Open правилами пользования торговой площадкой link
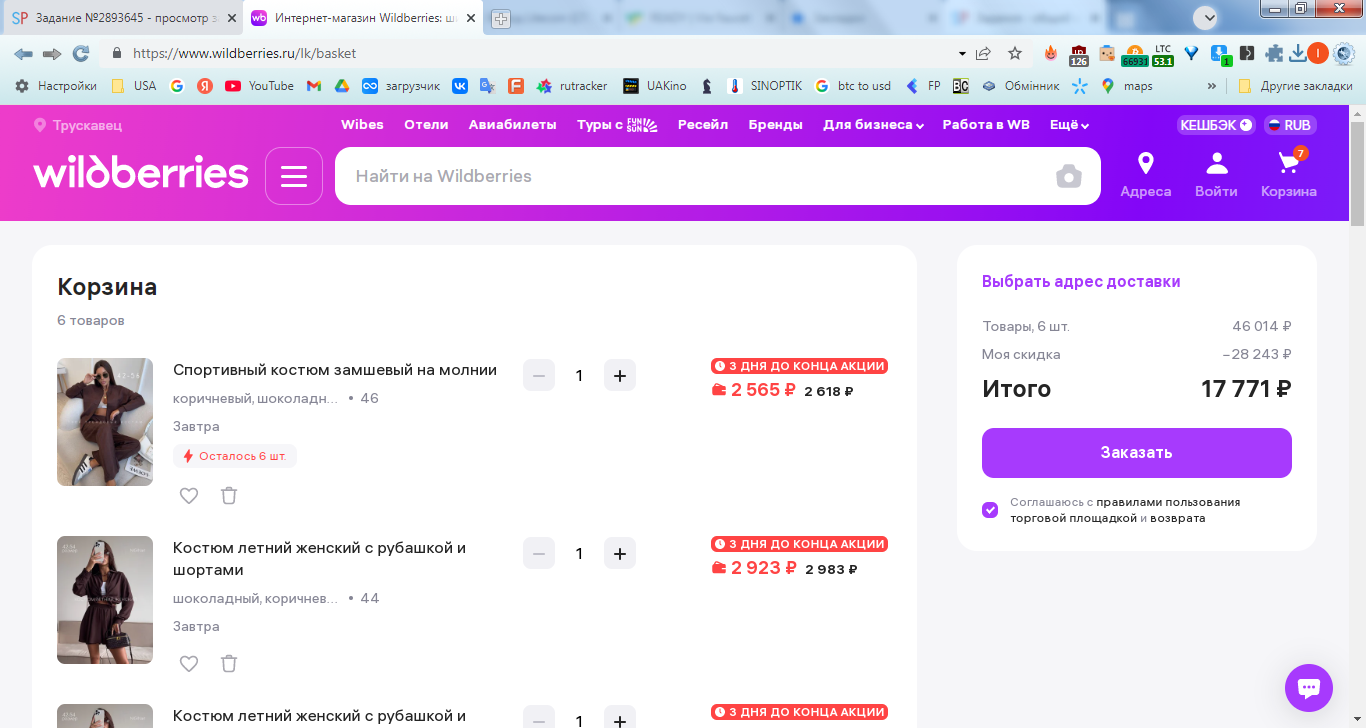Viewport: 1366px width, 728px height. coord(1125,510)
